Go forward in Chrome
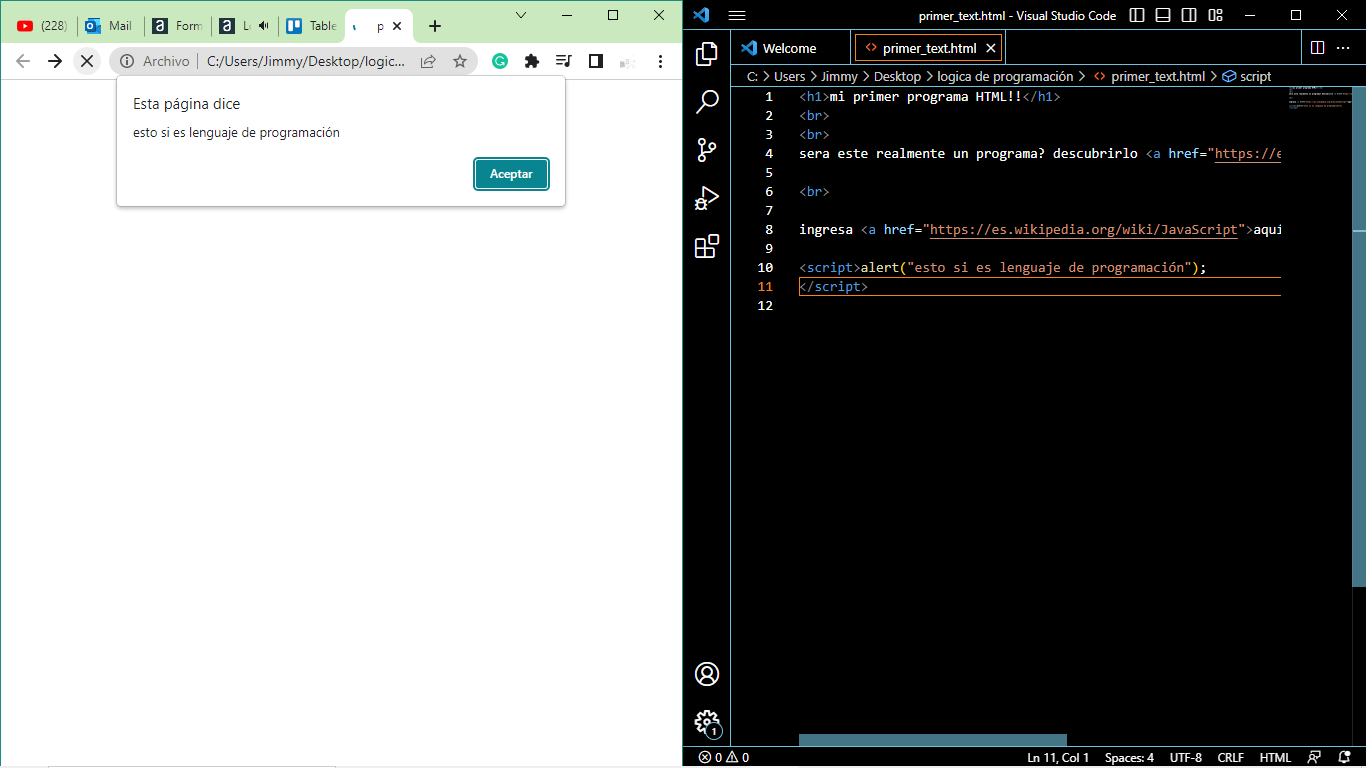Image resolution: width=1366 pixels, height=768 pixels. coord(55,61)
